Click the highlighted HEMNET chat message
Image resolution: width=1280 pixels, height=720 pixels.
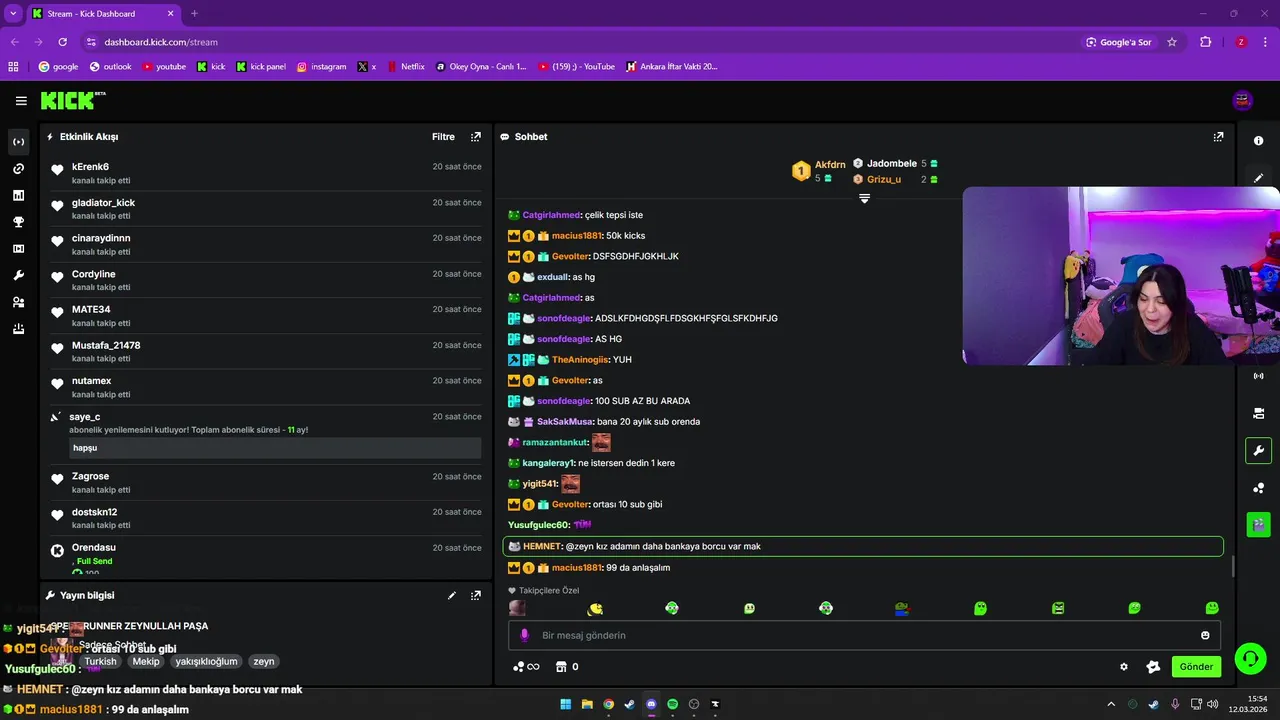tap(863, 546)
